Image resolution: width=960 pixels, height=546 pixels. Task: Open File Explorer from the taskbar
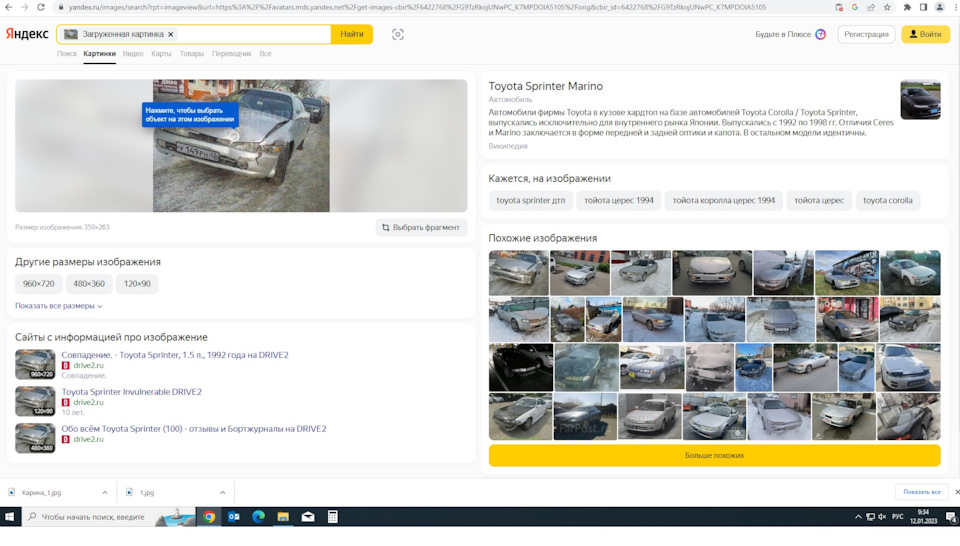(x=283, y=517)
